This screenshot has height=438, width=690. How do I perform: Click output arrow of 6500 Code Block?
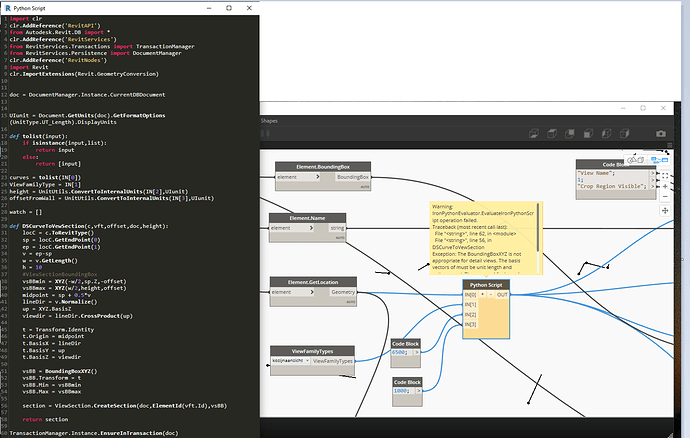click(x=416, y=352)
